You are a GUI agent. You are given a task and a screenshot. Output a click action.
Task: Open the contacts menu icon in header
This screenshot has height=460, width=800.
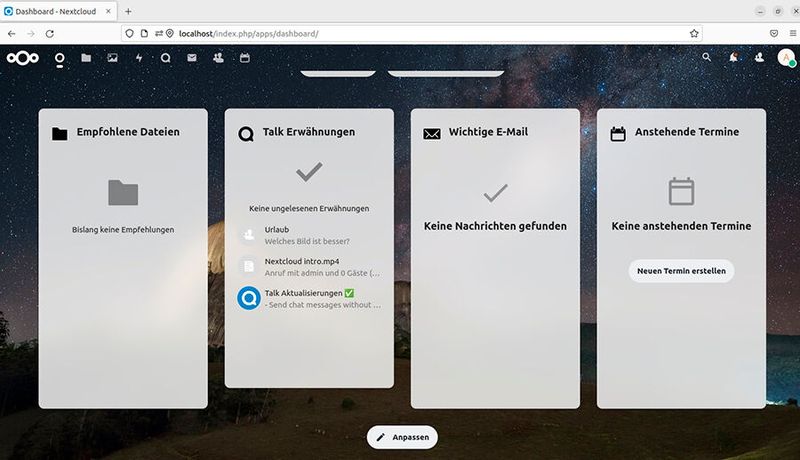click(760, 58)
